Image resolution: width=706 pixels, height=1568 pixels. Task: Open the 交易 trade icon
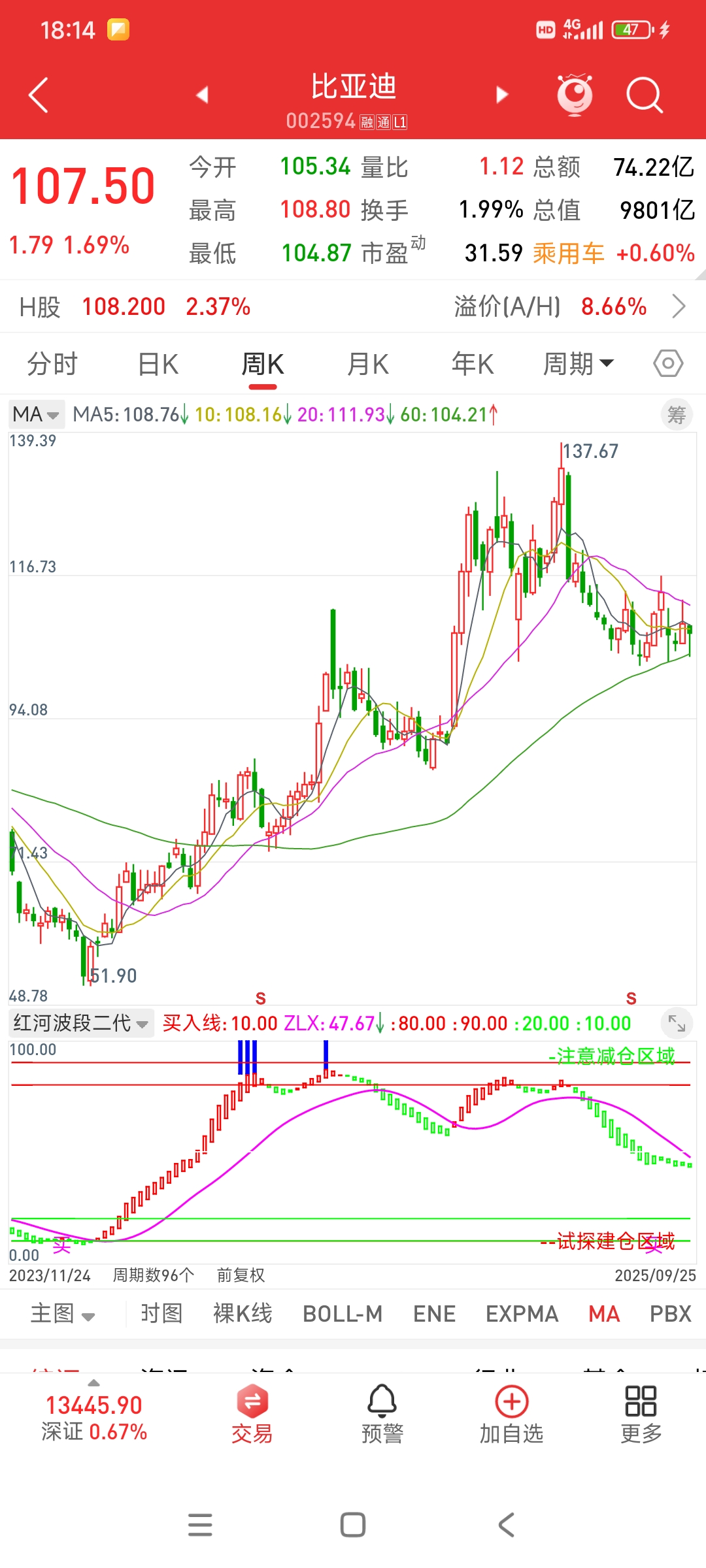click(252, 1414)
